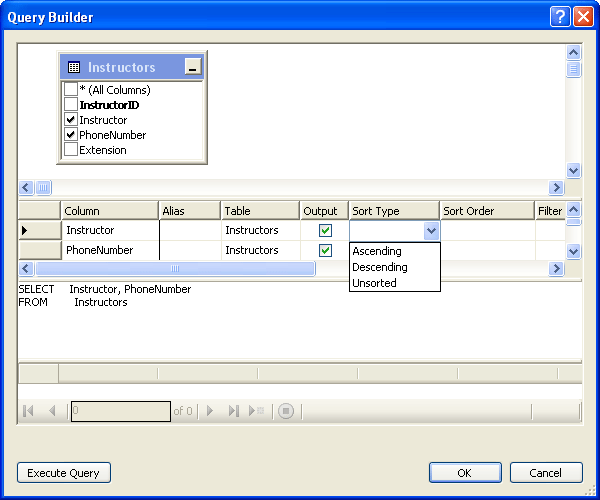Check the All Columns checkbox

(x=71, y=90)
